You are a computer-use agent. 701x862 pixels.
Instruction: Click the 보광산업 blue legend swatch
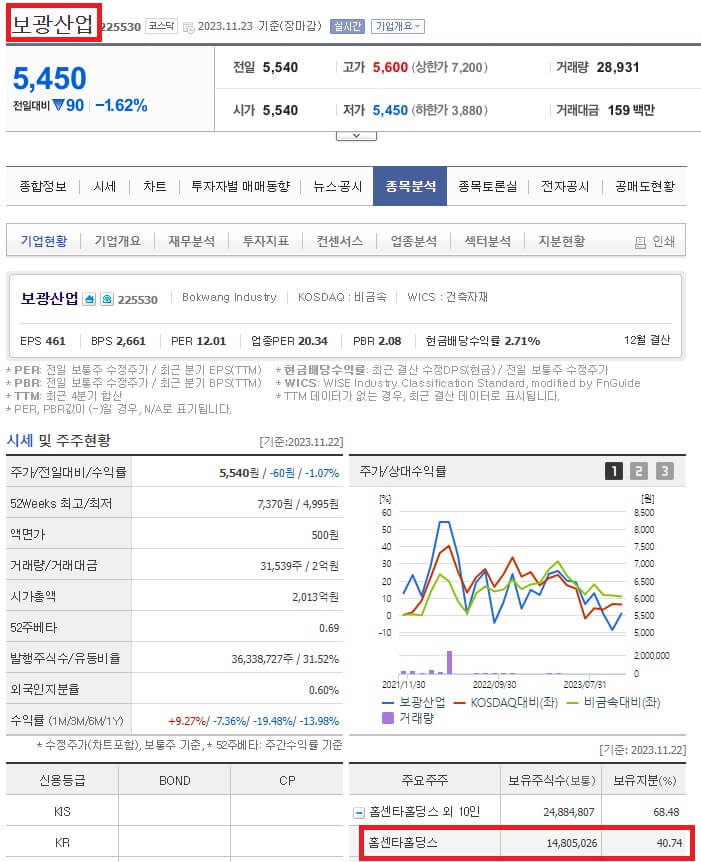coord(388,703)
